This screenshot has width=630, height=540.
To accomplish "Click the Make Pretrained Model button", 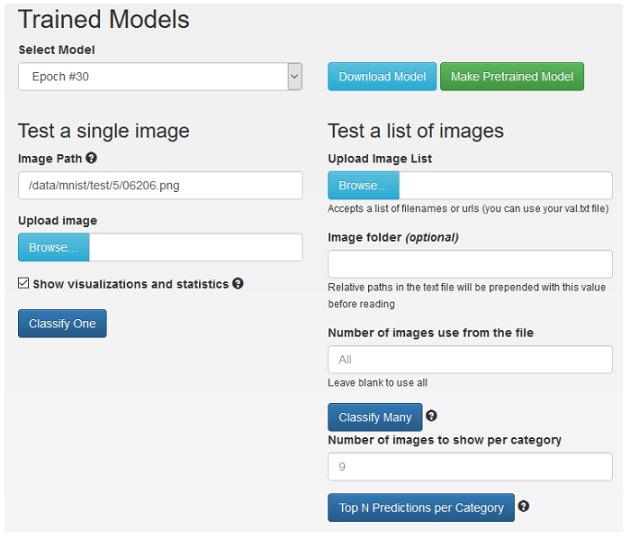I will [512, 77].
